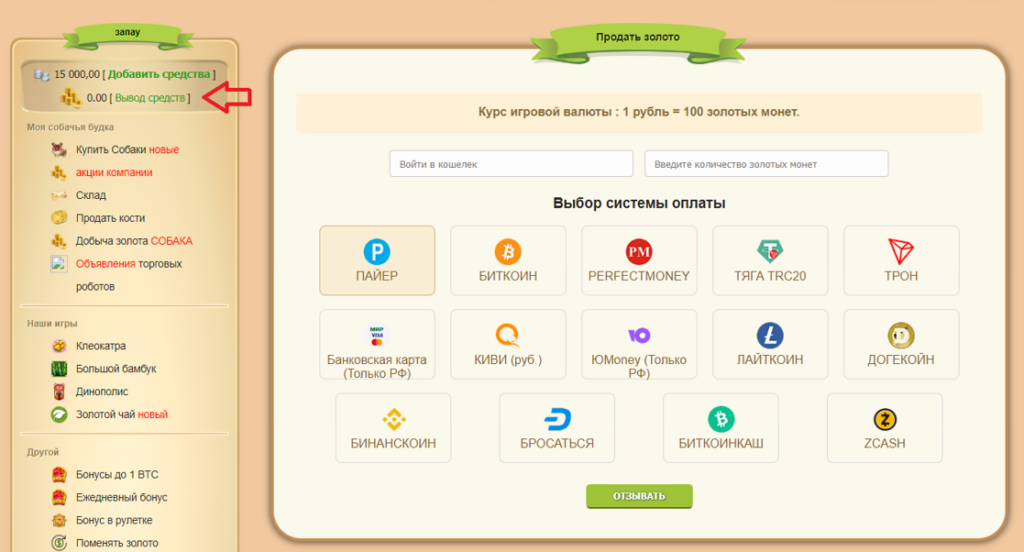Choose БИТКОИН as payment system

point(508,261)
